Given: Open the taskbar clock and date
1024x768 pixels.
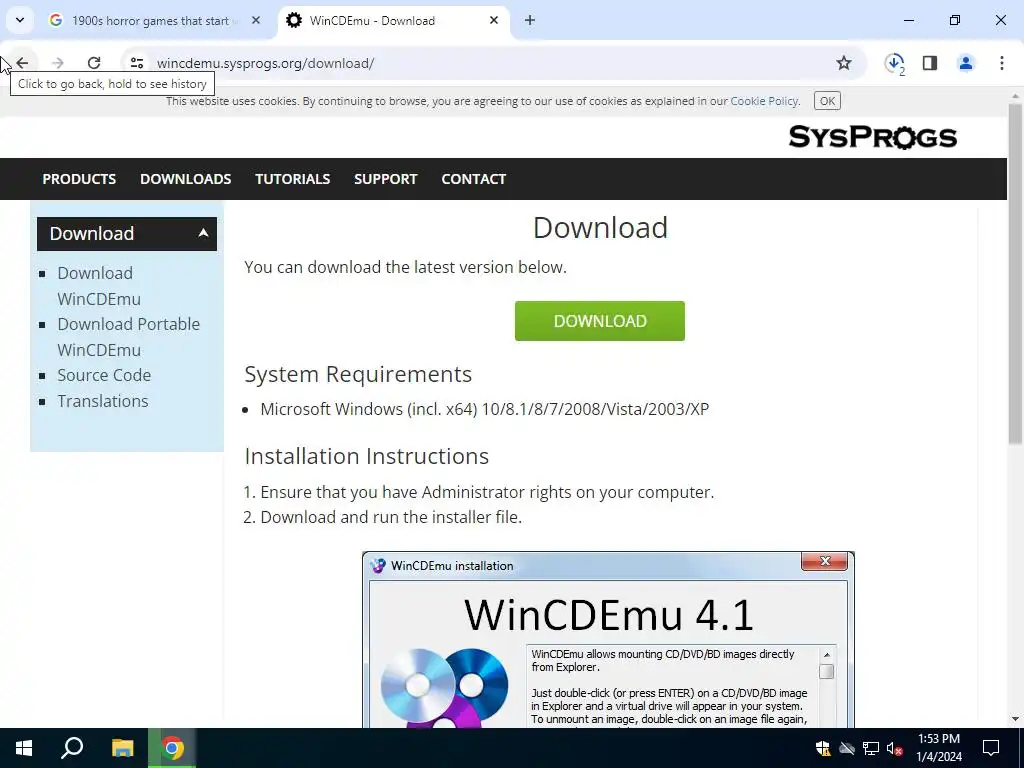Looking at the screenshot, I should point(938,748).
